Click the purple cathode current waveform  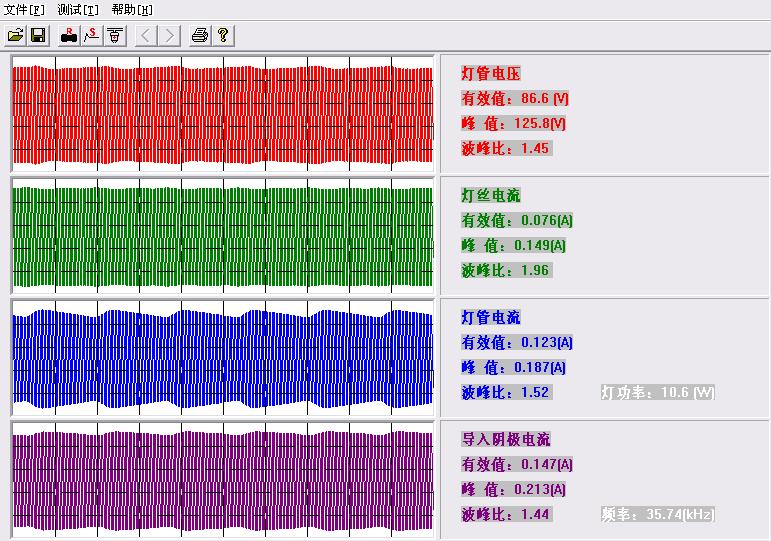(x=223, y=480)
